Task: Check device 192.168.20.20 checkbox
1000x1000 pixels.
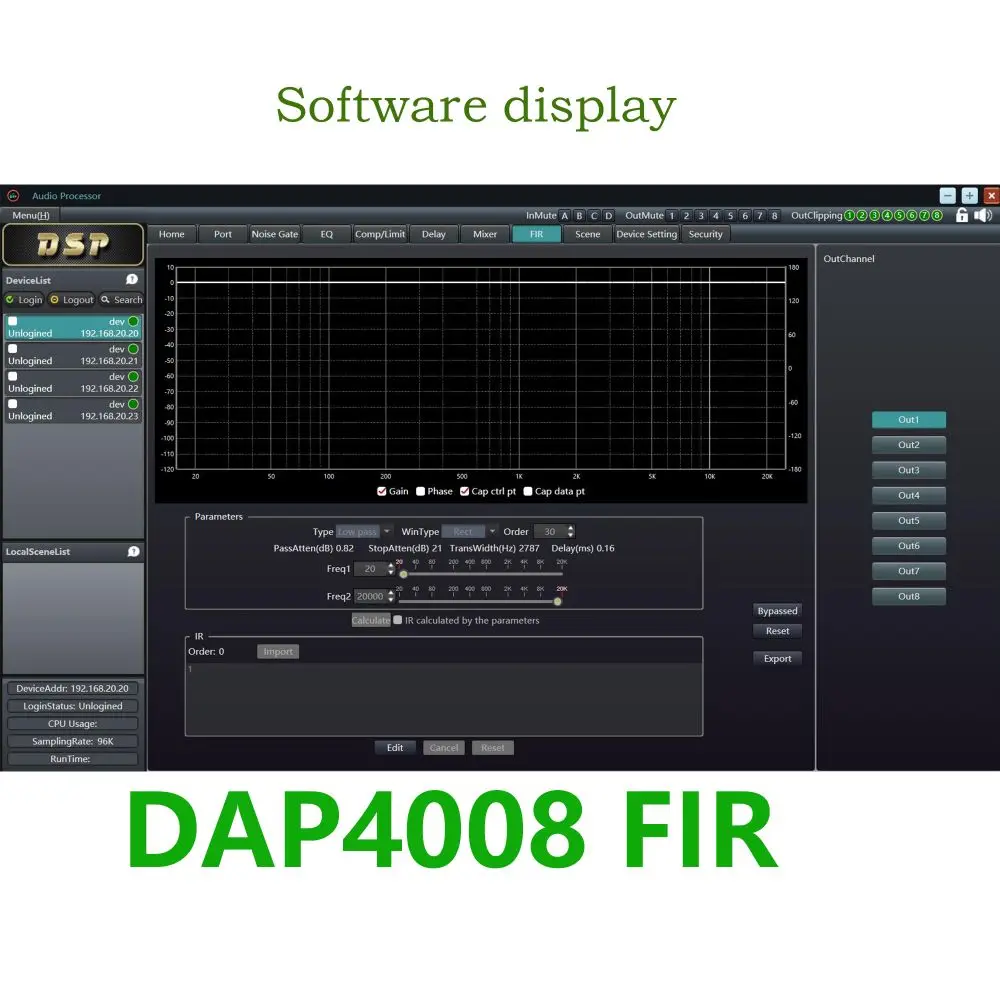Action: click(13, 321)
